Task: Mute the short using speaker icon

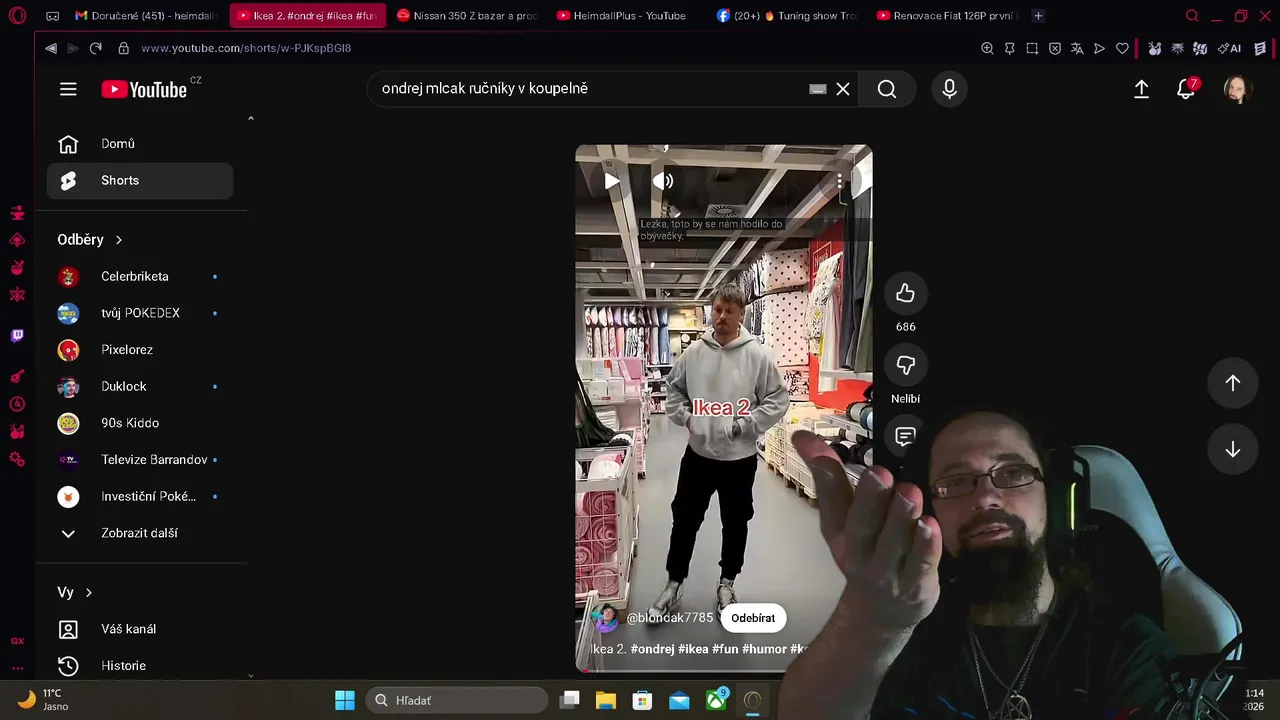Action: (663, 181)
